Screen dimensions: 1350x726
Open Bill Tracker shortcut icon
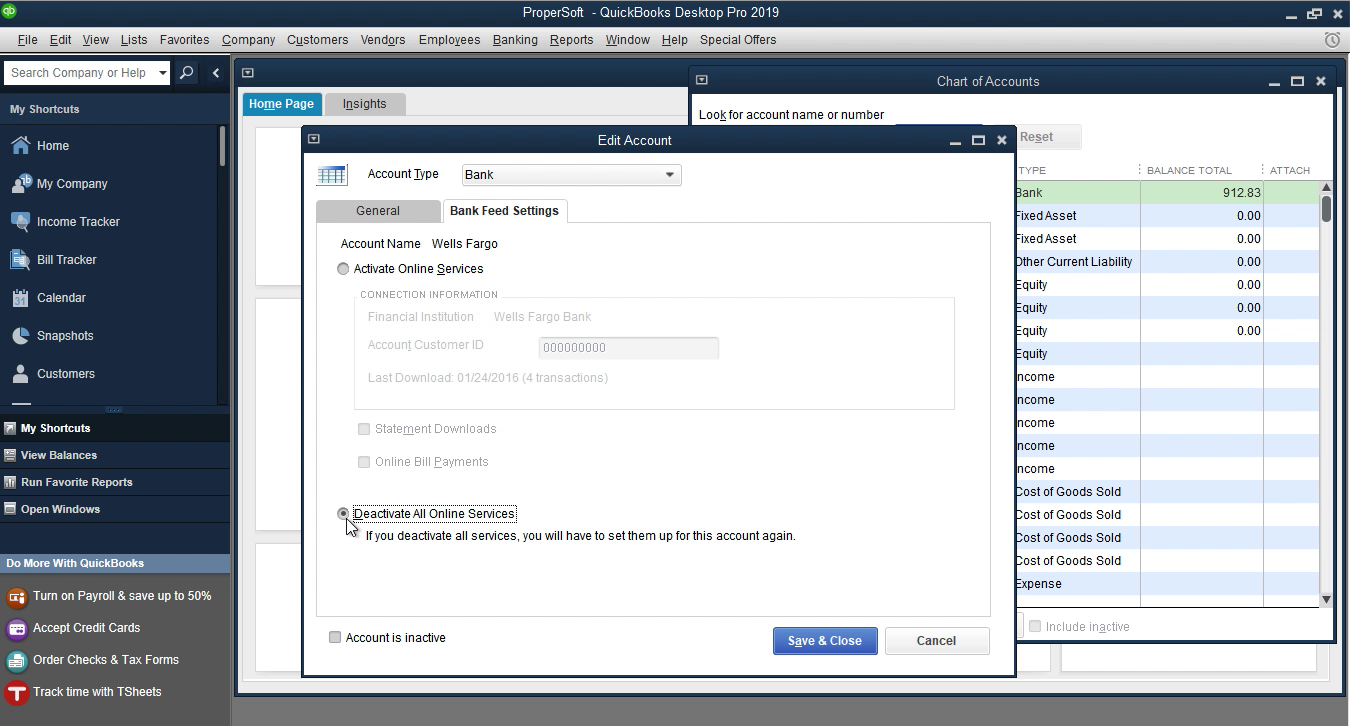(20, 260)
